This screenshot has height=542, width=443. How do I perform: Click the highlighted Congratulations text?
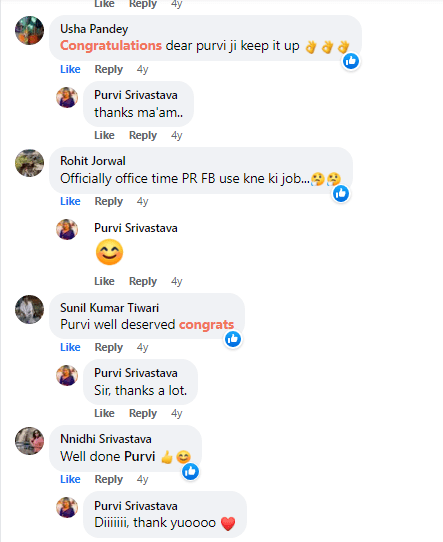pos(111,46)
